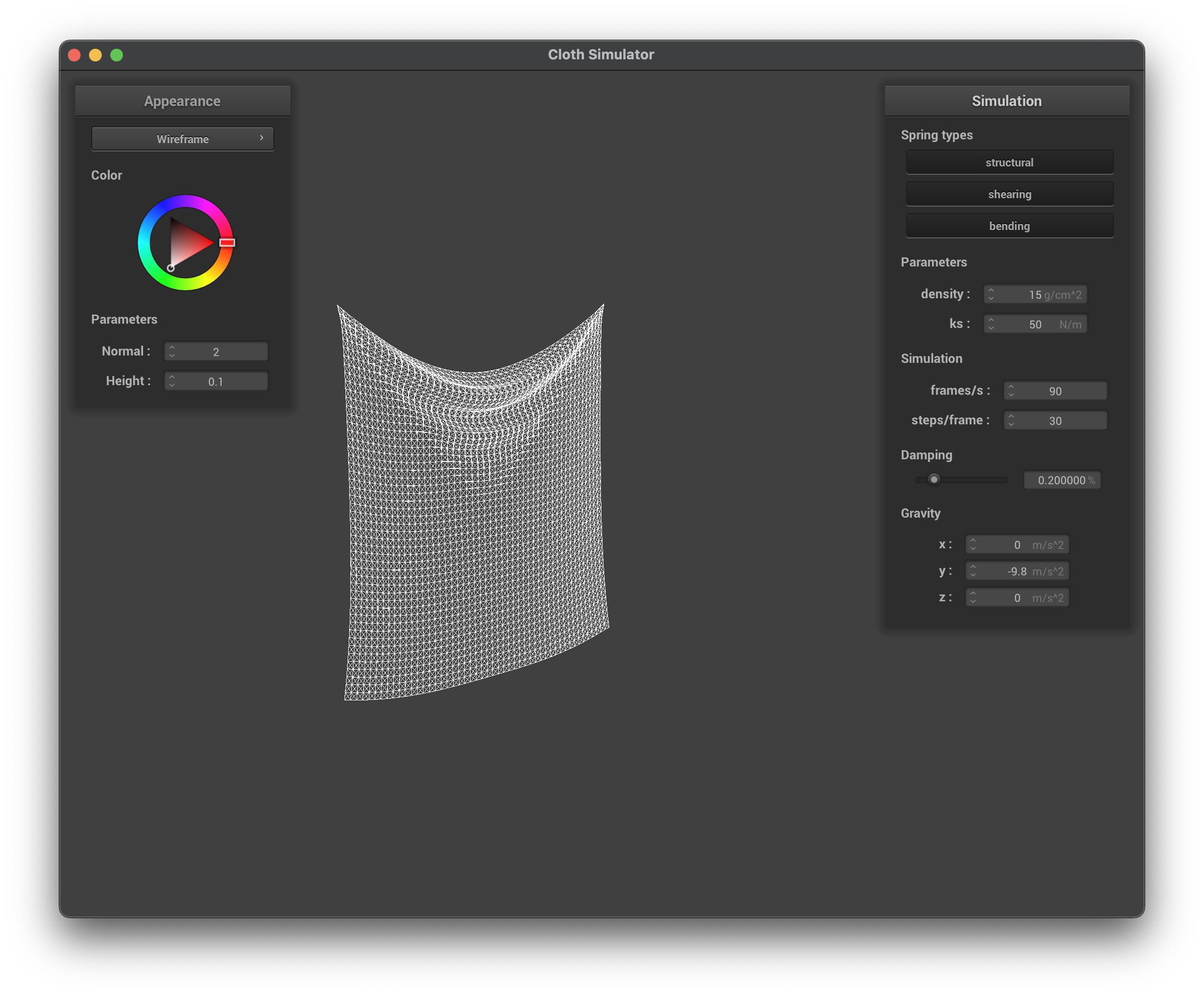The width and height of the screenshot is (1204, 996).
Task: Click the Appearance panel header
Action: tap(182, 101)
